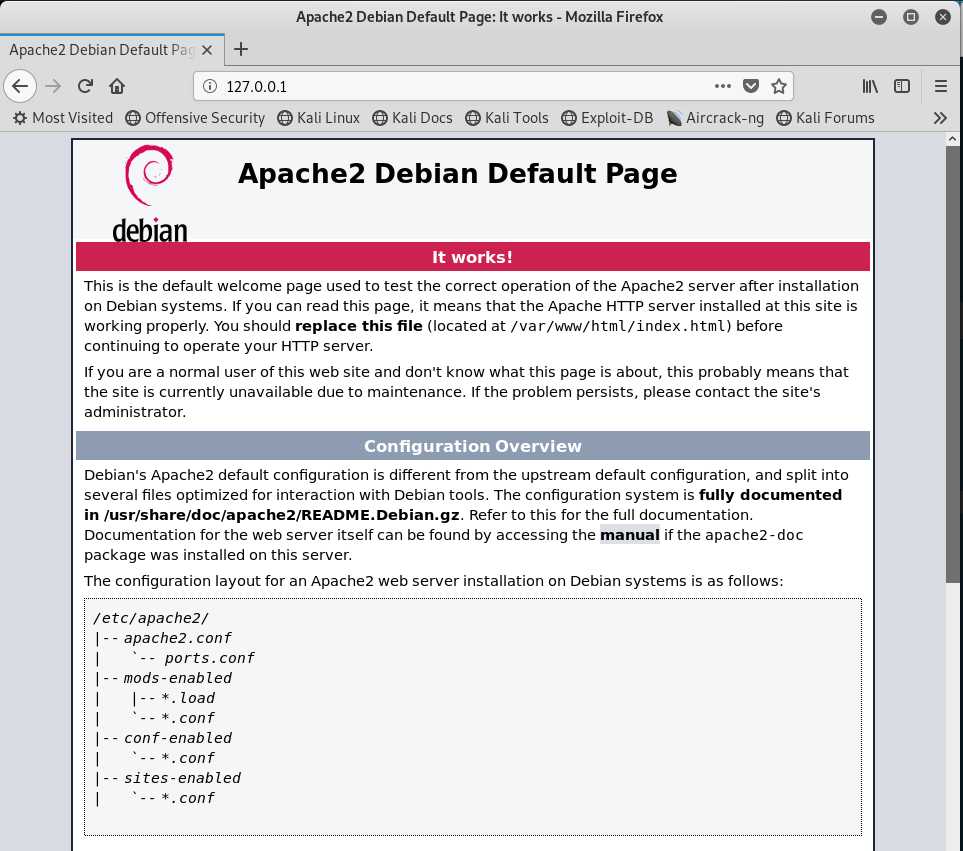Follow the manual link in the page
Screen dimensions: 963x851
coord(630,535)
